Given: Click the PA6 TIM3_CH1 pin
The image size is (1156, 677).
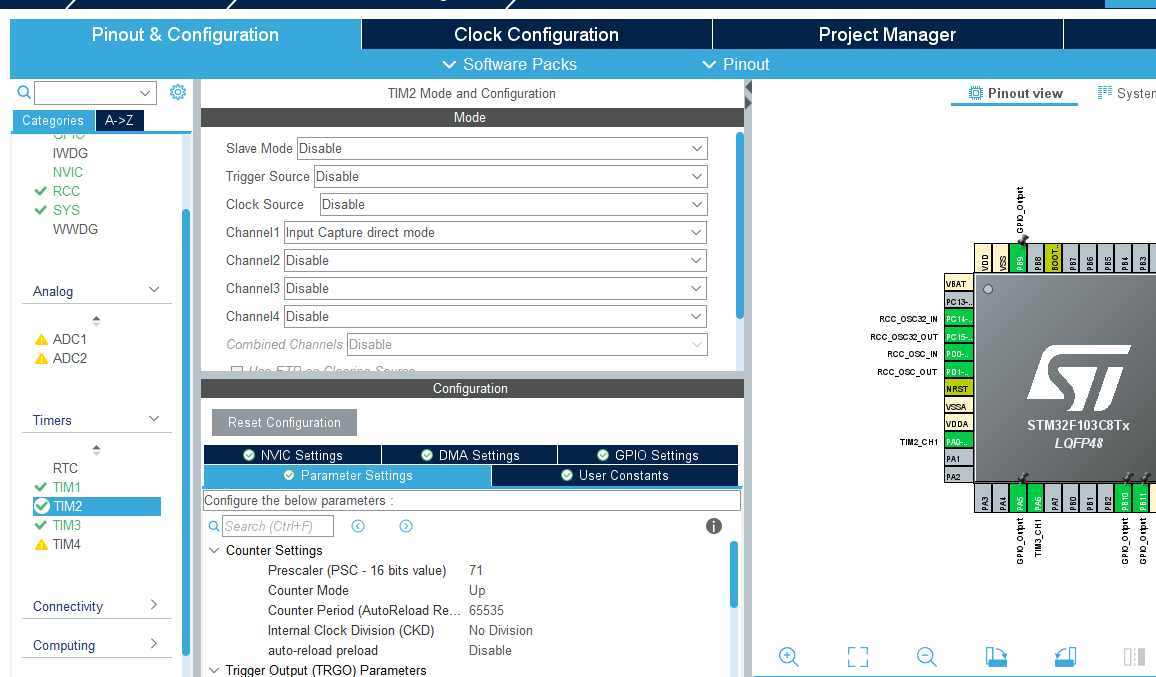Looking at the screenshot, I should pos(1037,499).
